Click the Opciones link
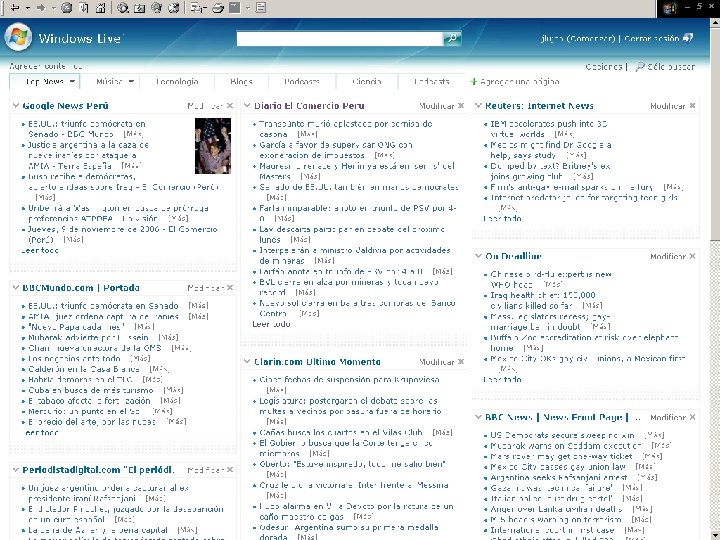 click(604, 67)
